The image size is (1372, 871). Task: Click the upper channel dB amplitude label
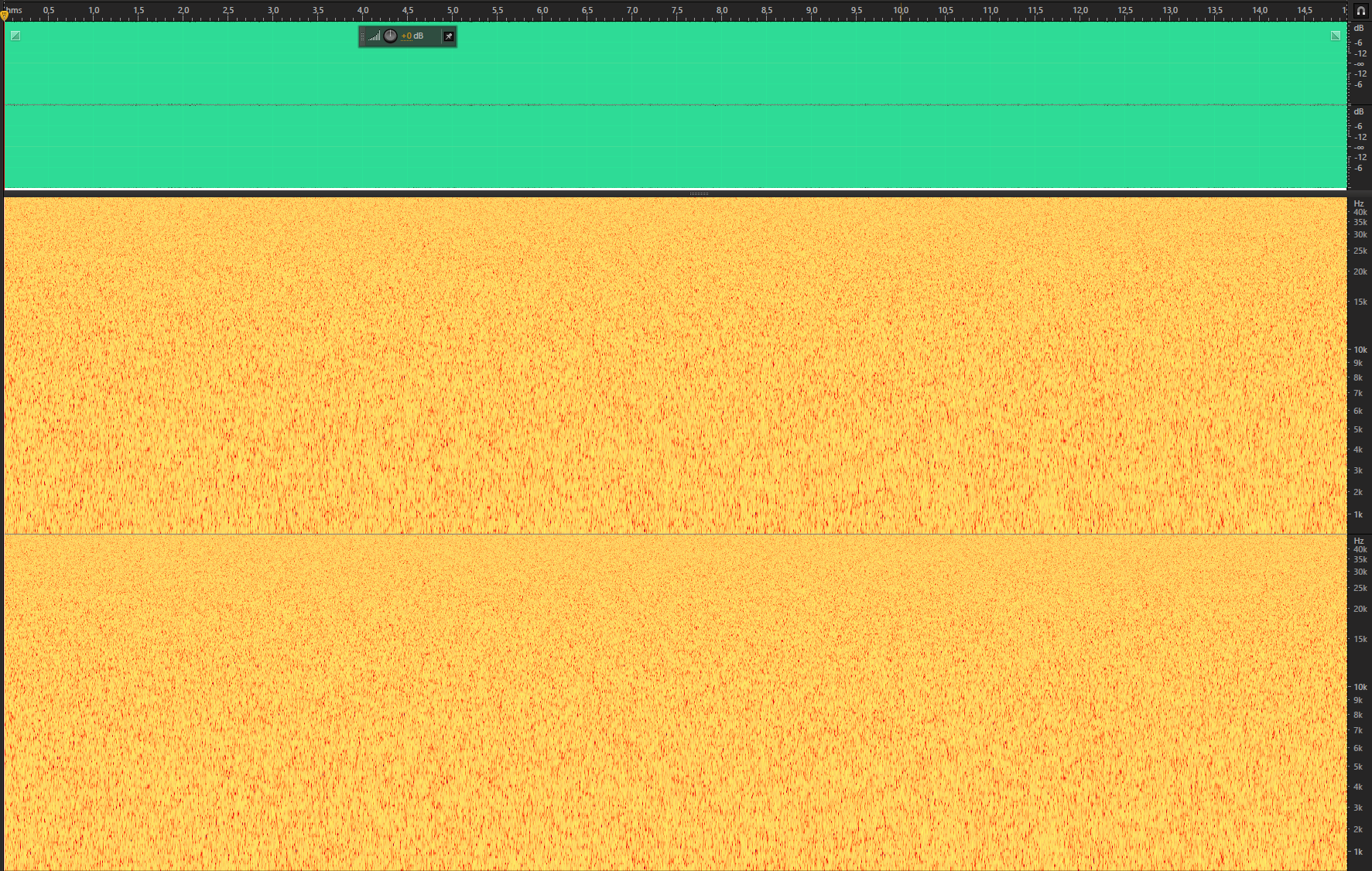tap(1359, 29)
